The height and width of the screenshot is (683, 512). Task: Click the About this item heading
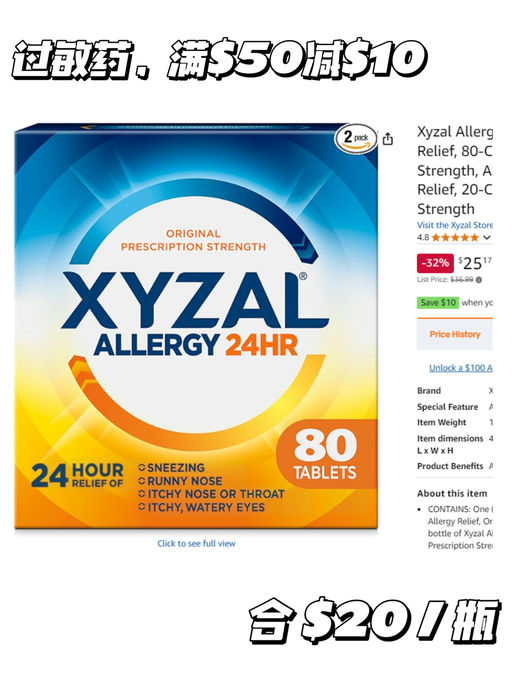[x=452, y=494]
